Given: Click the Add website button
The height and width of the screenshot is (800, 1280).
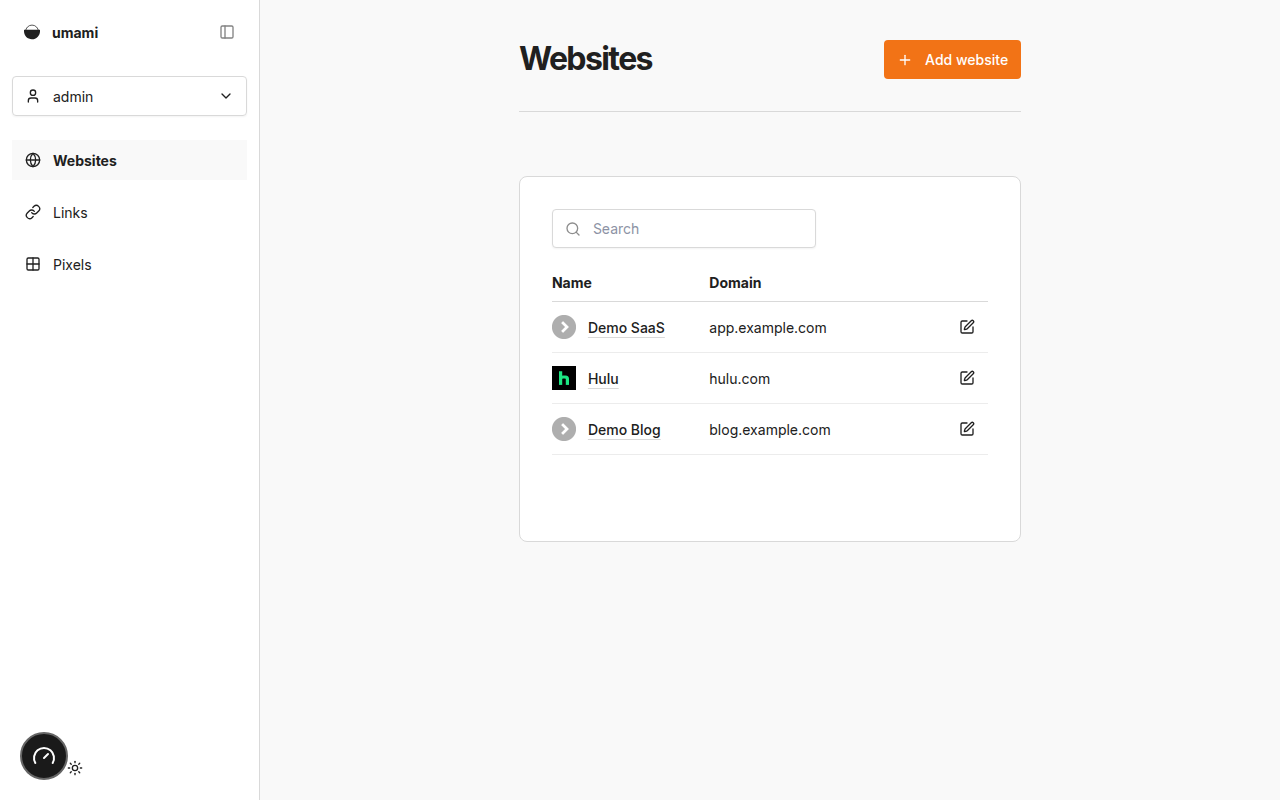Looking at the screenshot, I should pyautogui.click(x=952, y=59).
